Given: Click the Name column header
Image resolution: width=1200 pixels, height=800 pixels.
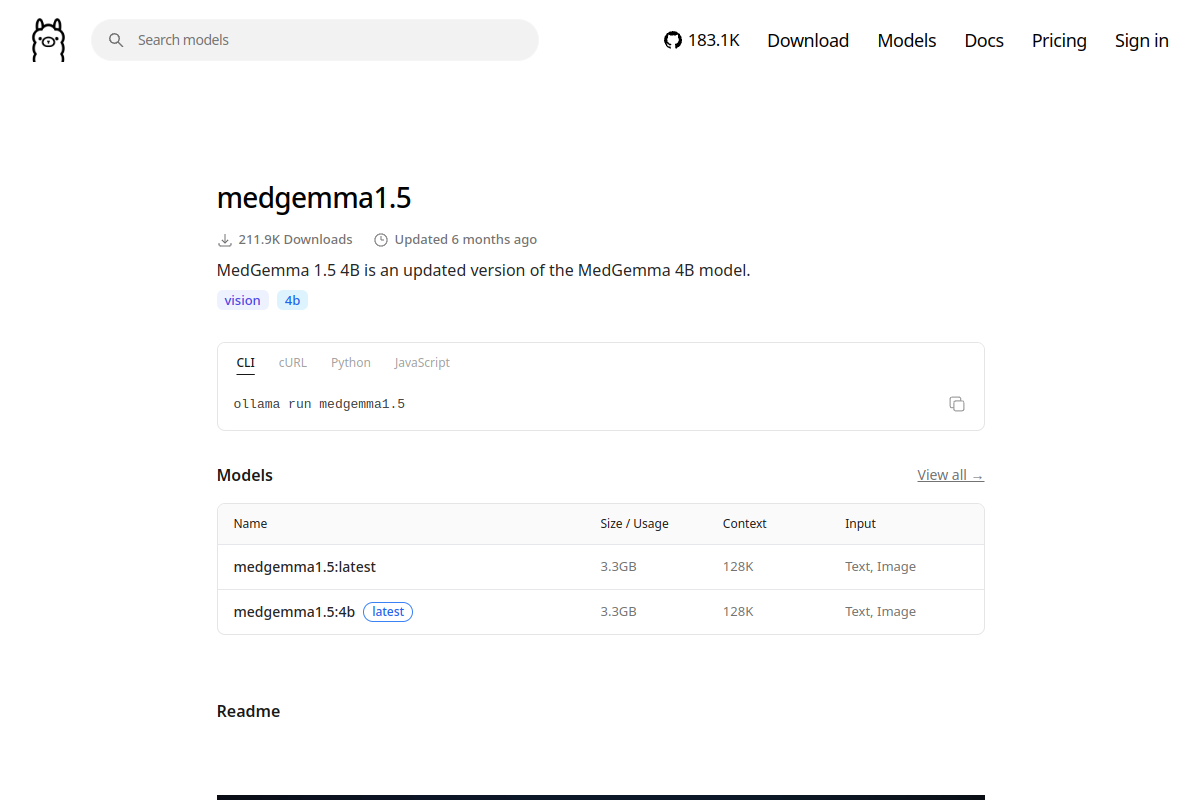Looking at the screenshot, I should point(251,524).
